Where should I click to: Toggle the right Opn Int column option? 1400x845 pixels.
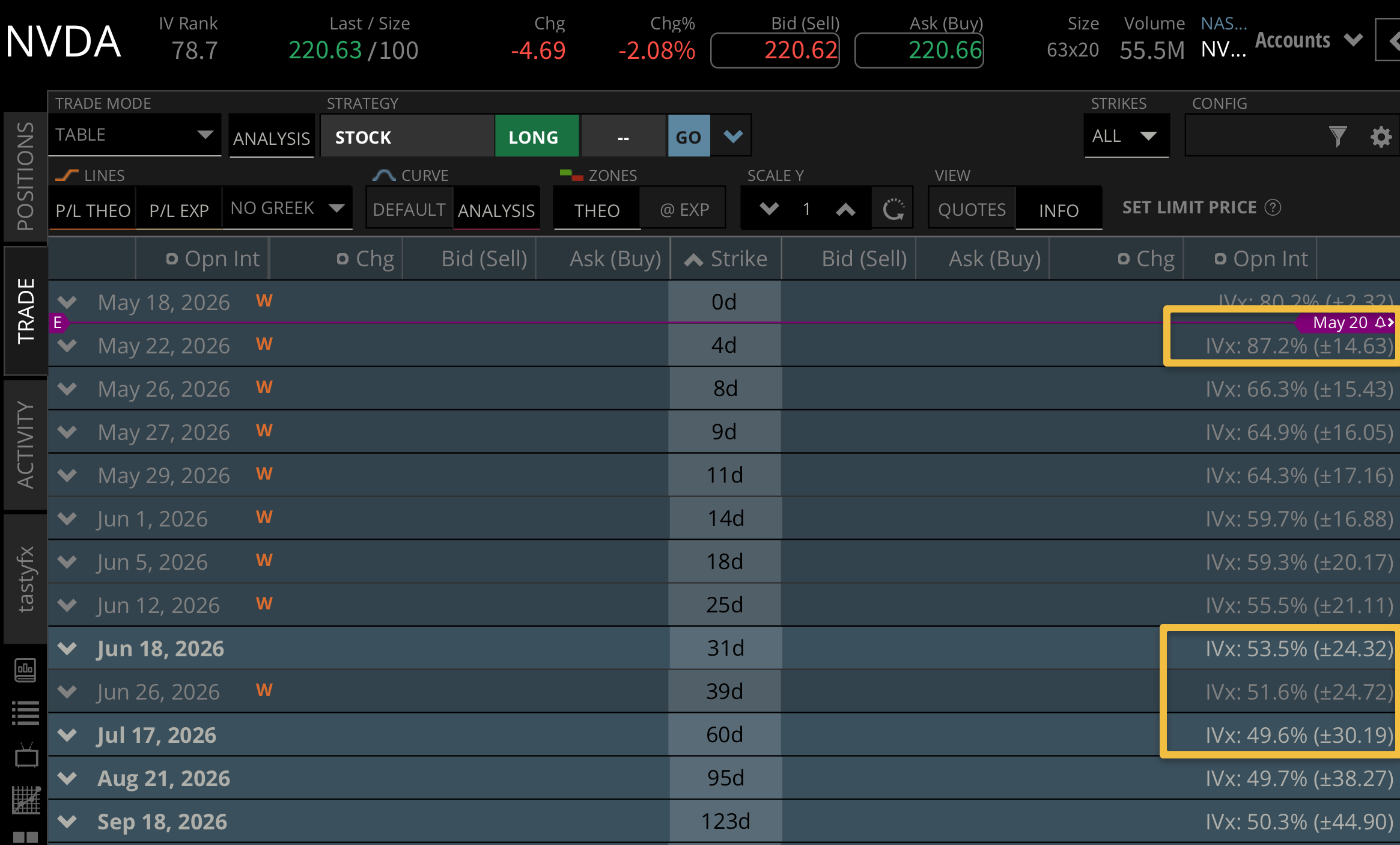tap(1220, 259)
